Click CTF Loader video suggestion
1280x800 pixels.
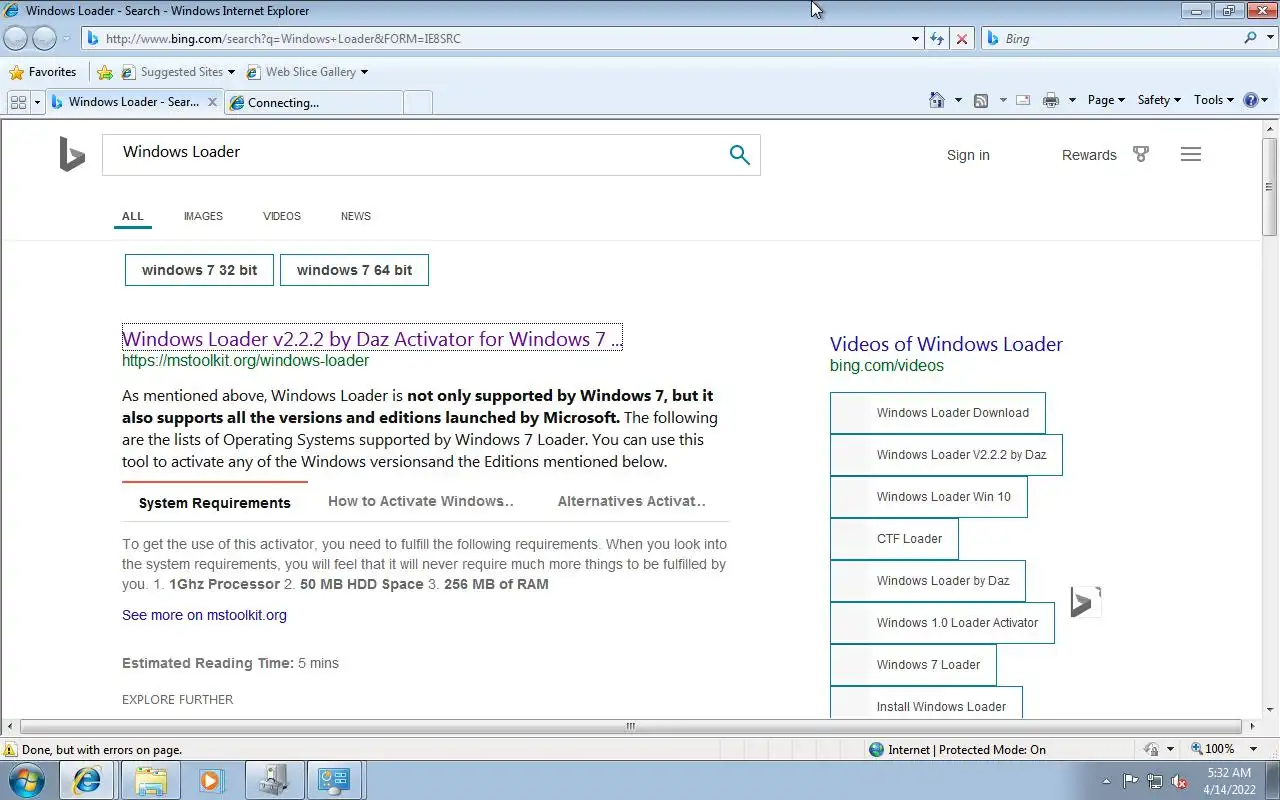click(x=894, y=539)
